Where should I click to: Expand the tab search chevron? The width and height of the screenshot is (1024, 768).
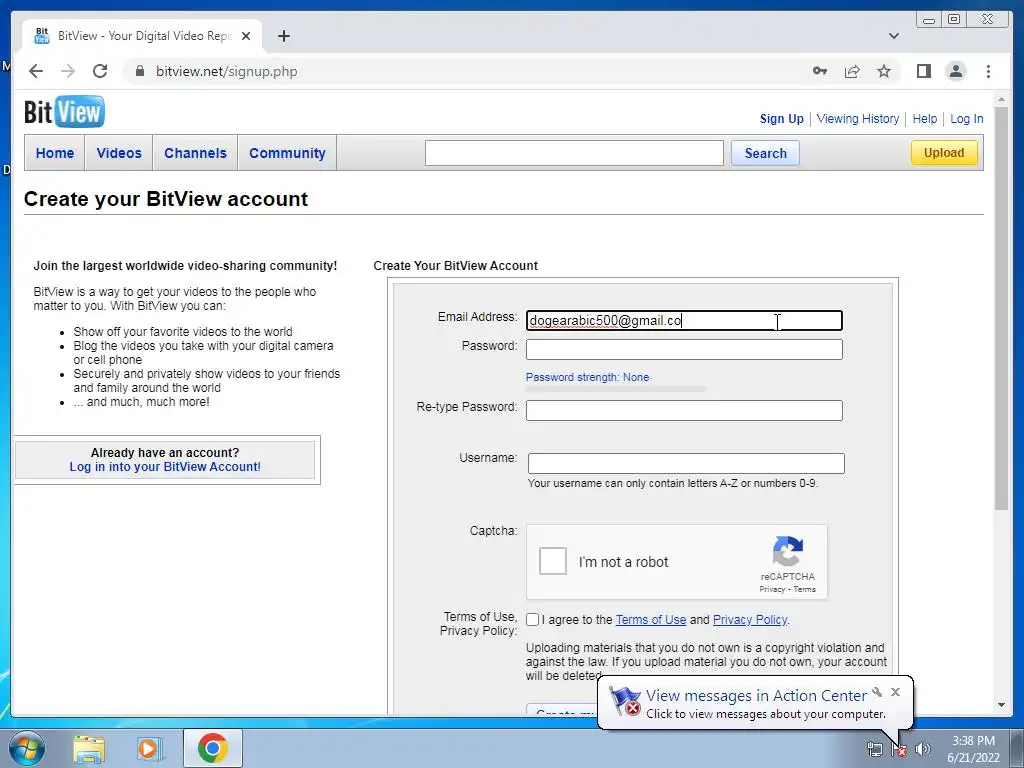[x=894, y=36]
